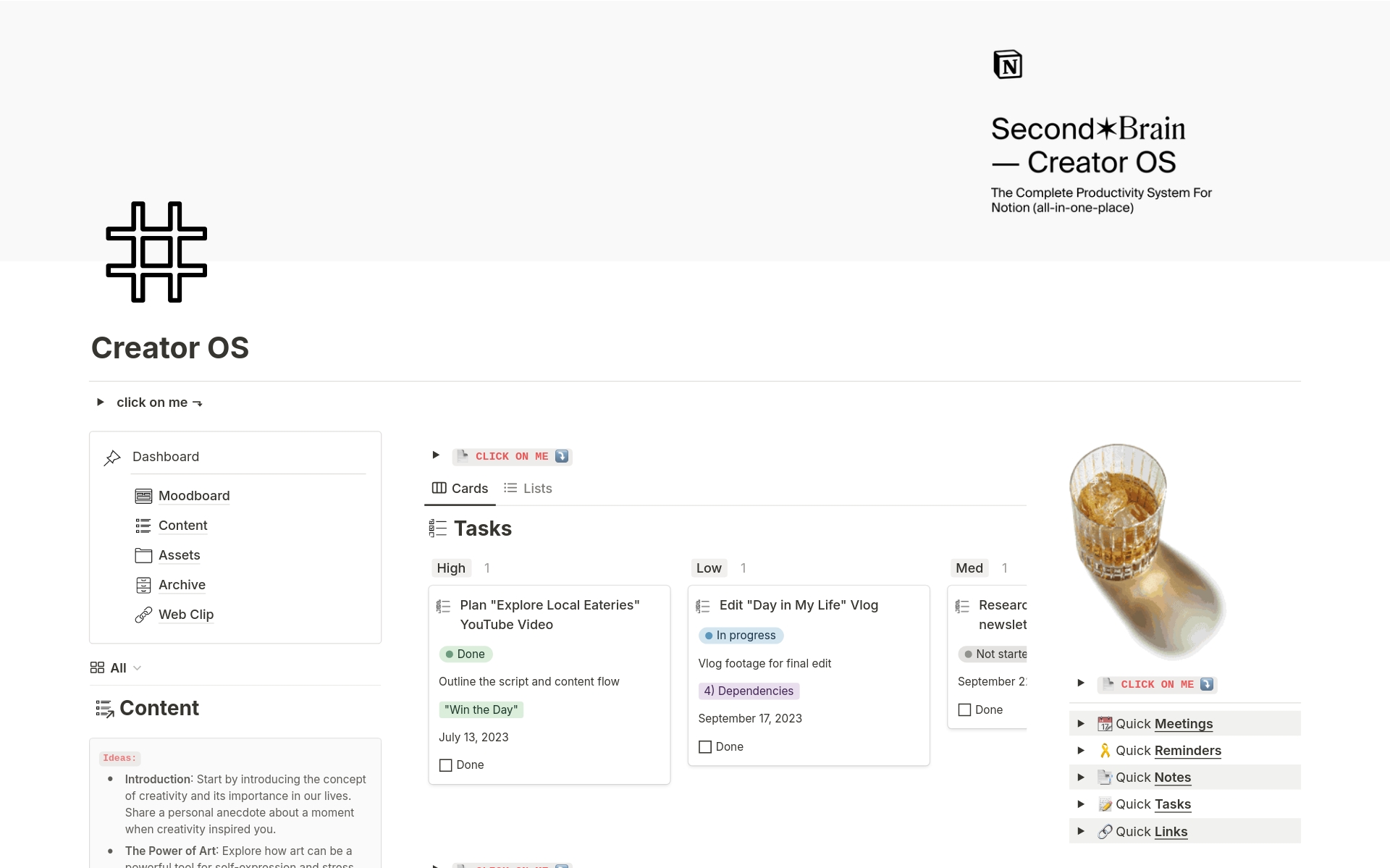Screen dimensions: 1390x868
Task: Click the Assets folder icon
Action: pyautogui.click(x=143, y=555)
